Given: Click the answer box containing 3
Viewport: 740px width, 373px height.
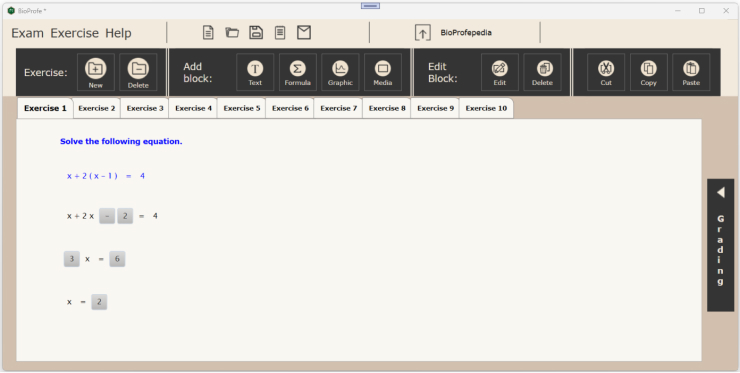Looking at the screenshot, I should click(72, 259).
